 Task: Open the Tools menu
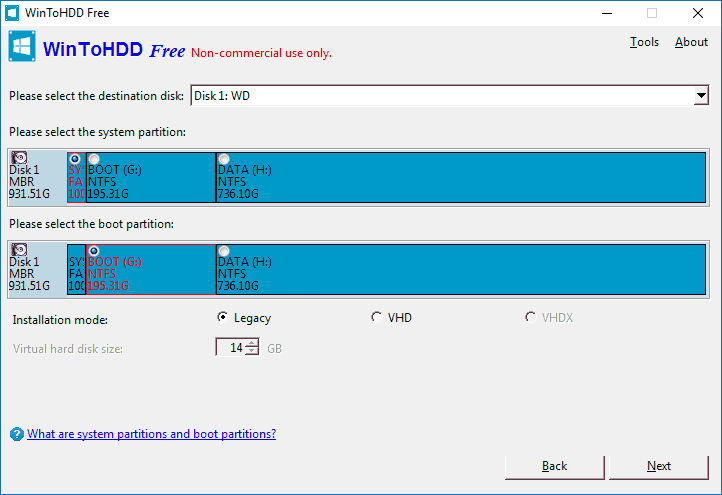pyautogui.click(x=644, y=42)
